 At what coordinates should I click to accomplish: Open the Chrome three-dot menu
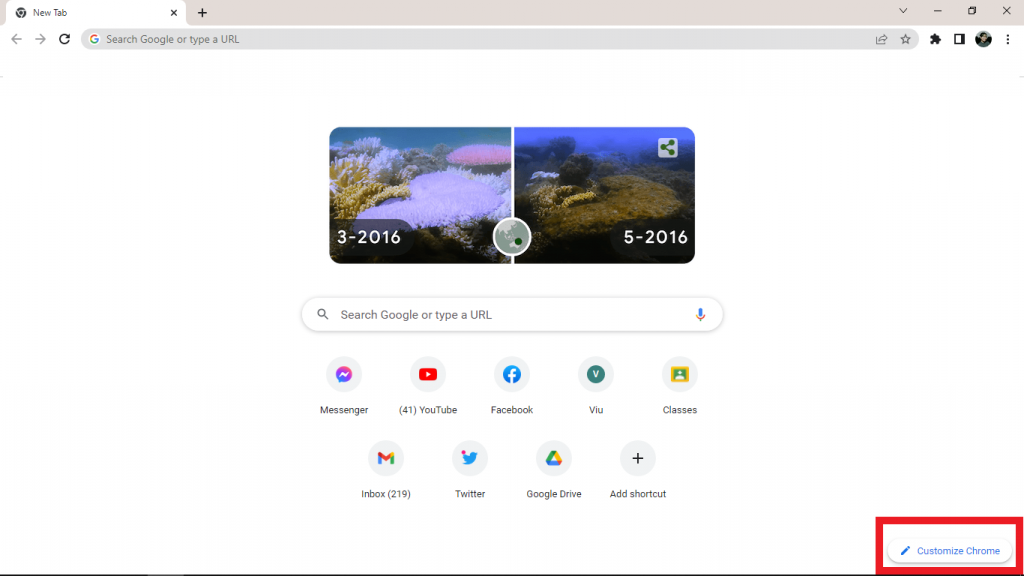[x=1008, y=39]
